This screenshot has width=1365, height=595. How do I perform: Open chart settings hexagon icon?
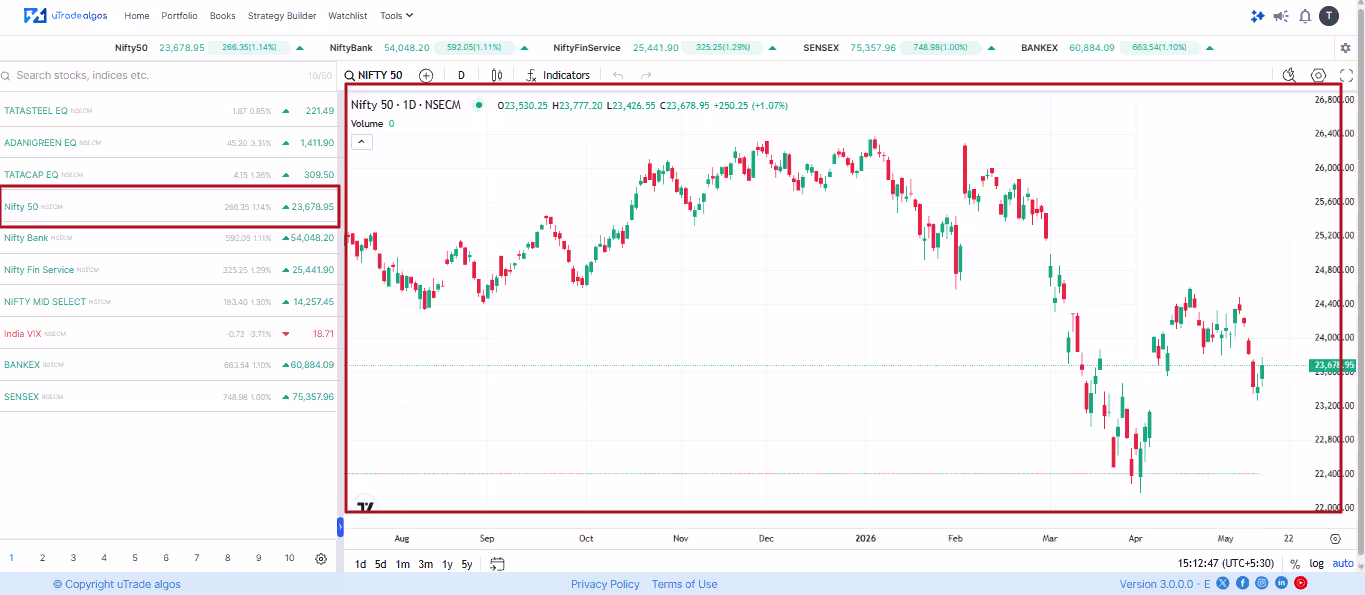tap(1319, 75)
